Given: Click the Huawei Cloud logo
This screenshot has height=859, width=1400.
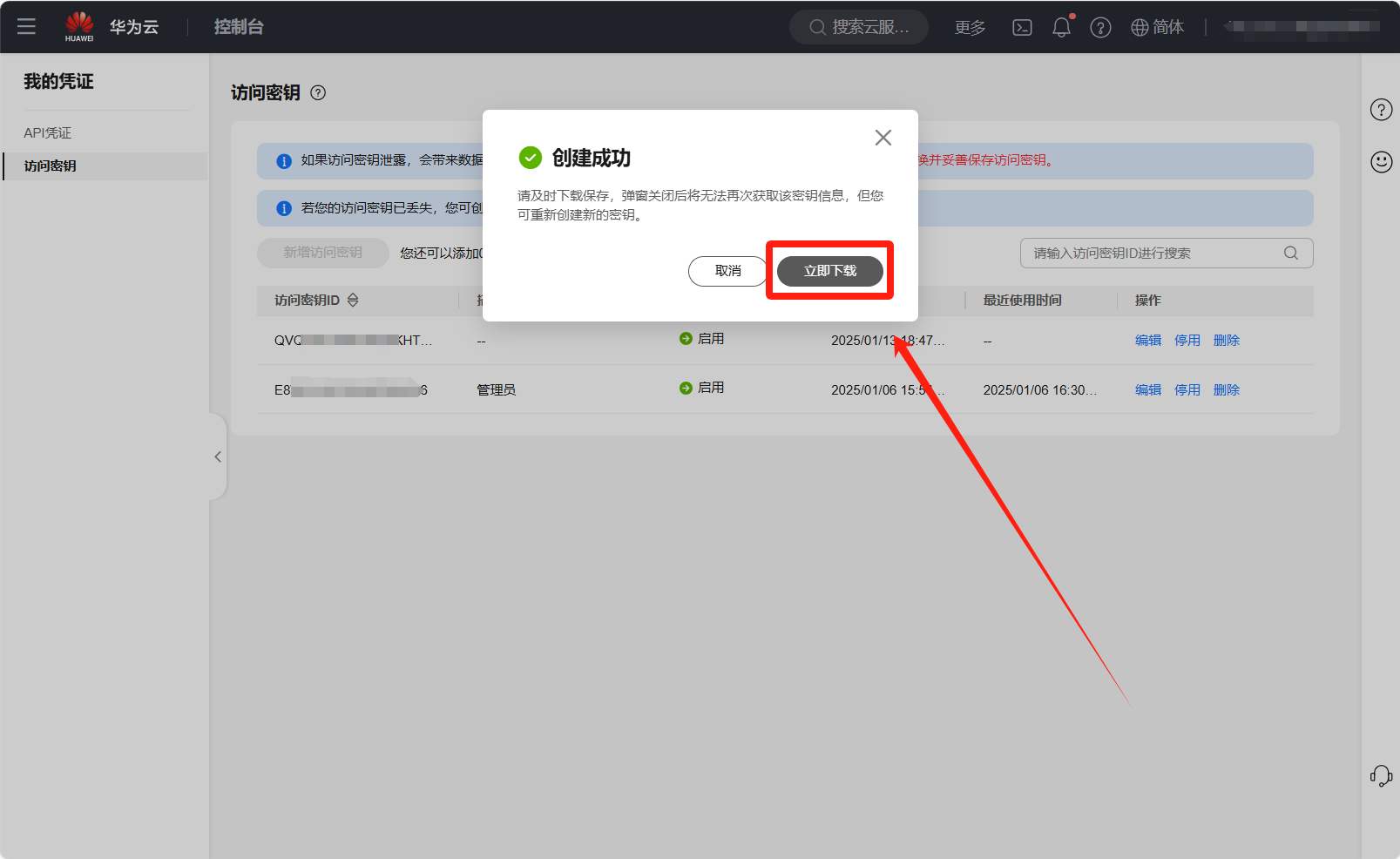Looking at the screenshot, I should click(x=79, y=26).
